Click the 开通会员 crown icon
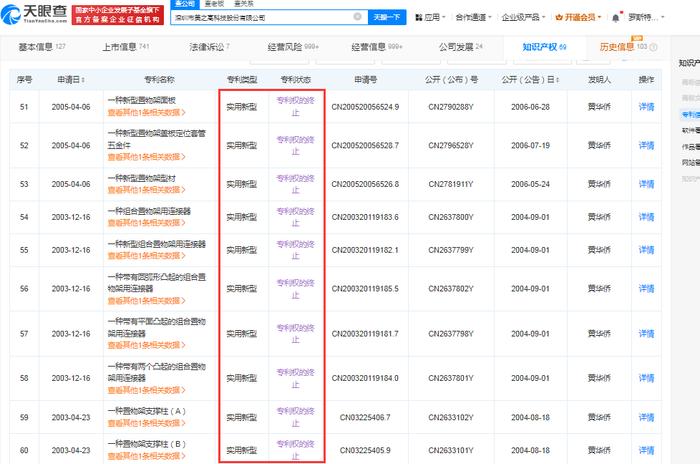The height and width of the screenshot is (464, 700). point(559,17)
